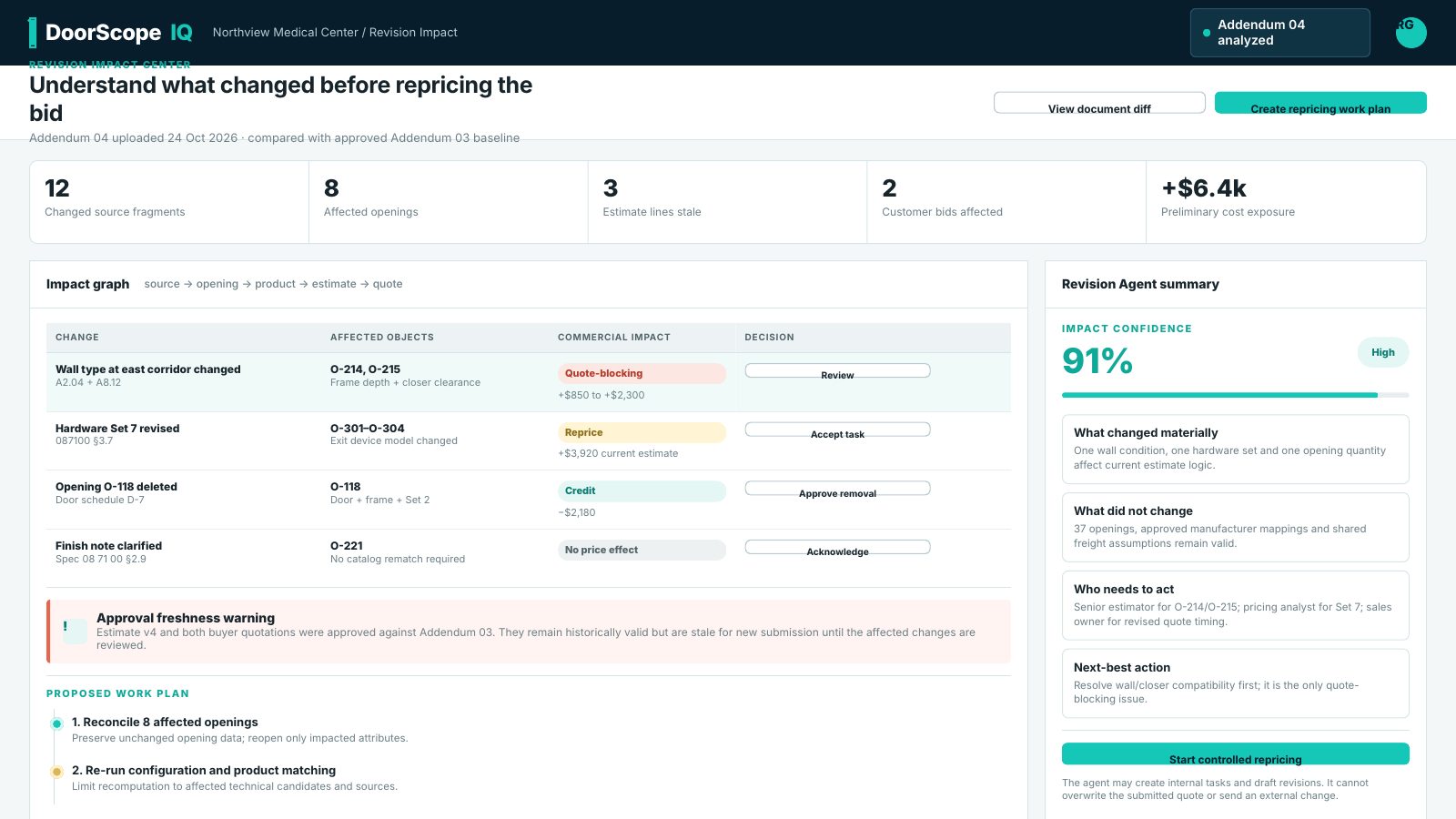Select the green step 1 timeline marker
Image resolution: width=1456 pixels, height=819 pixels.
click(x=56, y=723)
